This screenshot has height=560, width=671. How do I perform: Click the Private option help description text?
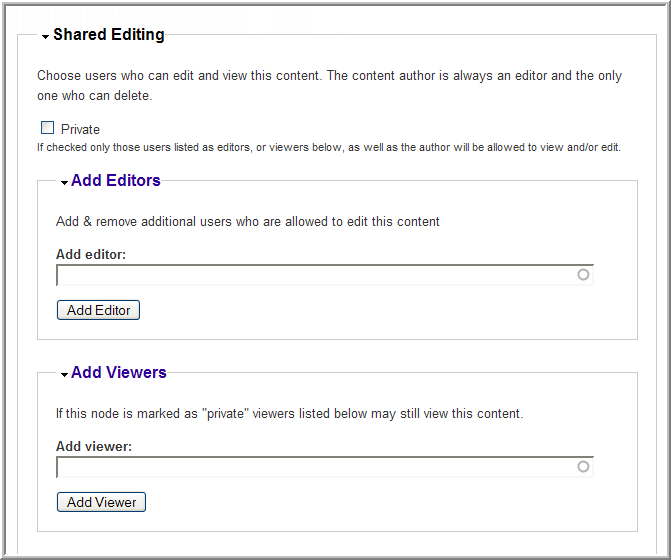click(x=328, y=148)
